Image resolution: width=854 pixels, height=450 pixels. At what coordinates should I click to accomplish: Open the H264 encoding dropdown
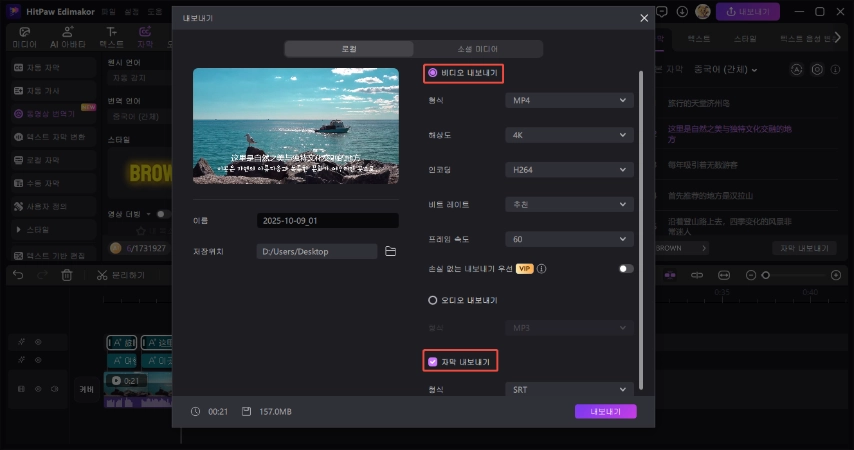pos(569,170)
